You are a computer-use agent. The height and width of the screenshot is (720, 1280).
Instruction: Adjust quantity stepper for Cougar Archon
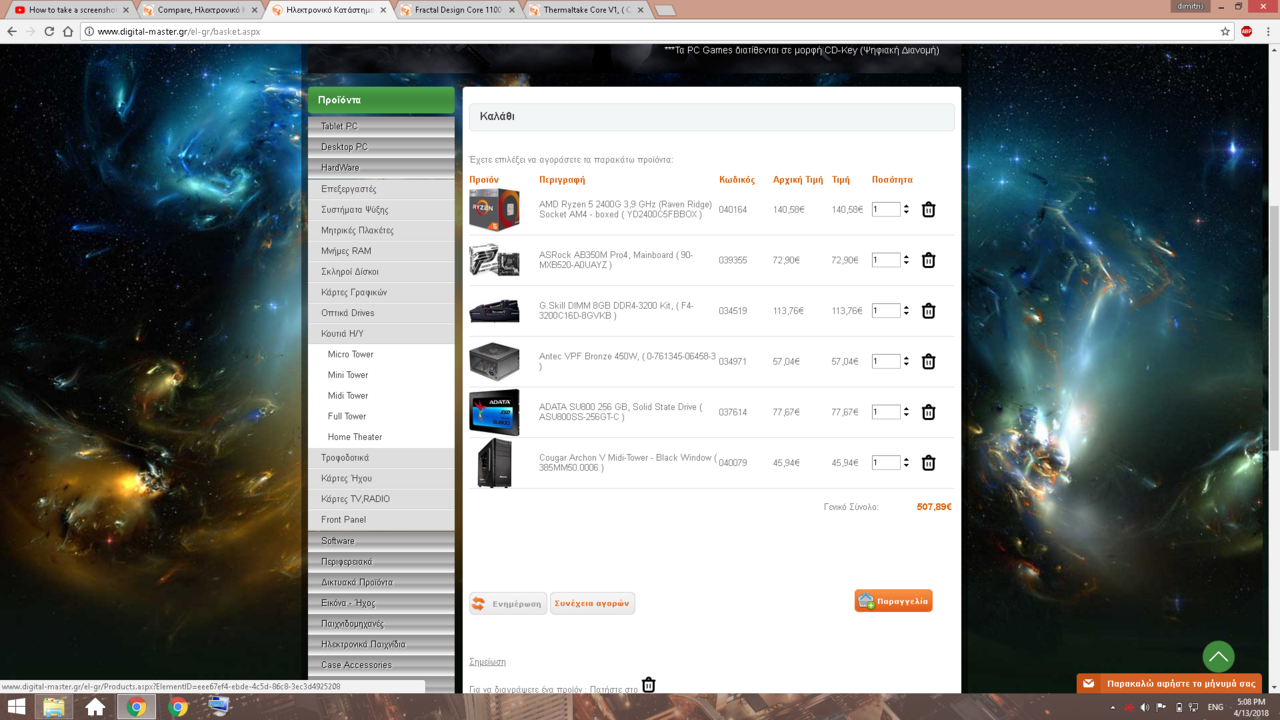pos(906,463)
